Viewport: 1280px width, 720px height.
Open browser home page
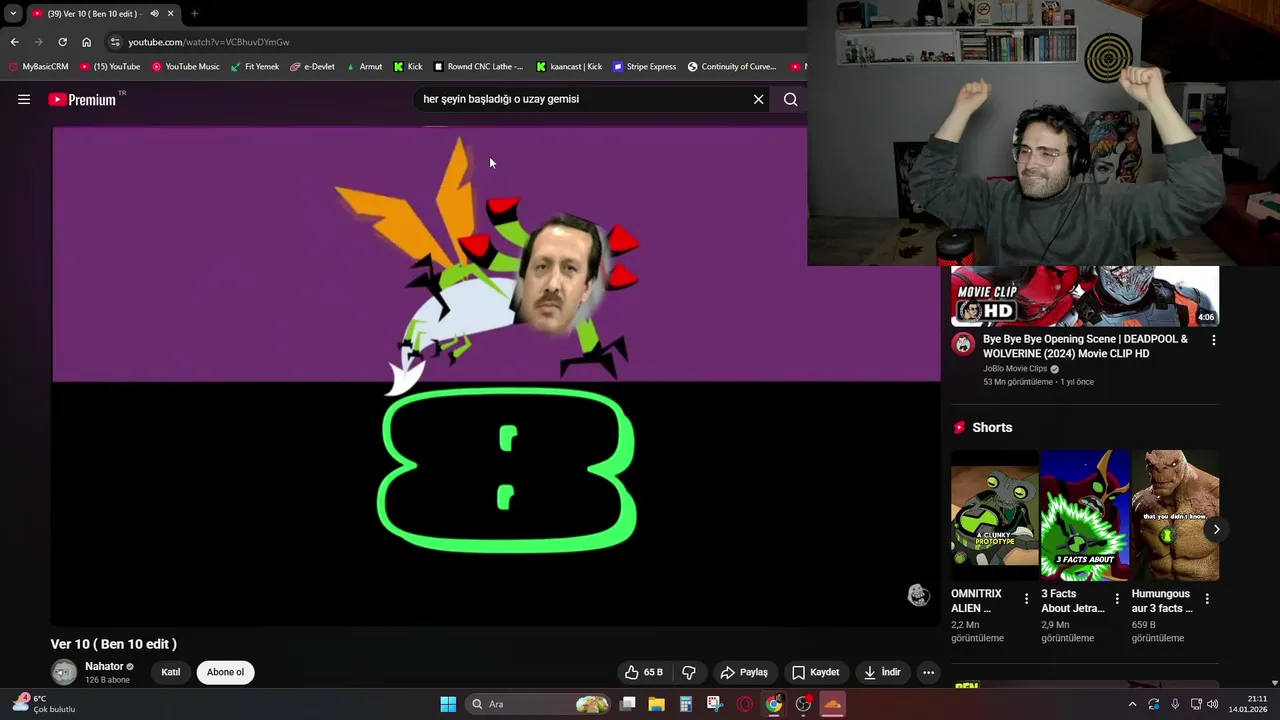click(x=86, y=42)
